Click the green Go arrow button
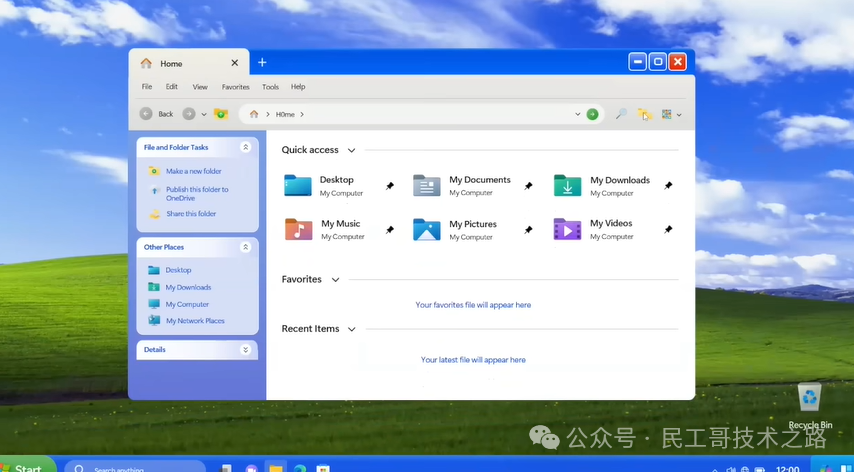Image resolution: width=854 pixels, height=472 pixels. pyautogui.click(x=592, y=114)
